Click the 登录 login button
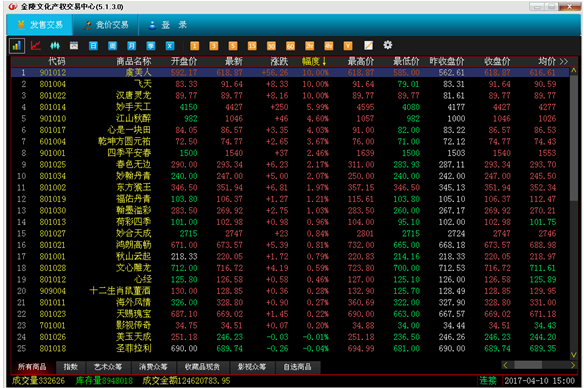The width and height of the screenshot is (584, 388). [168, 25]
